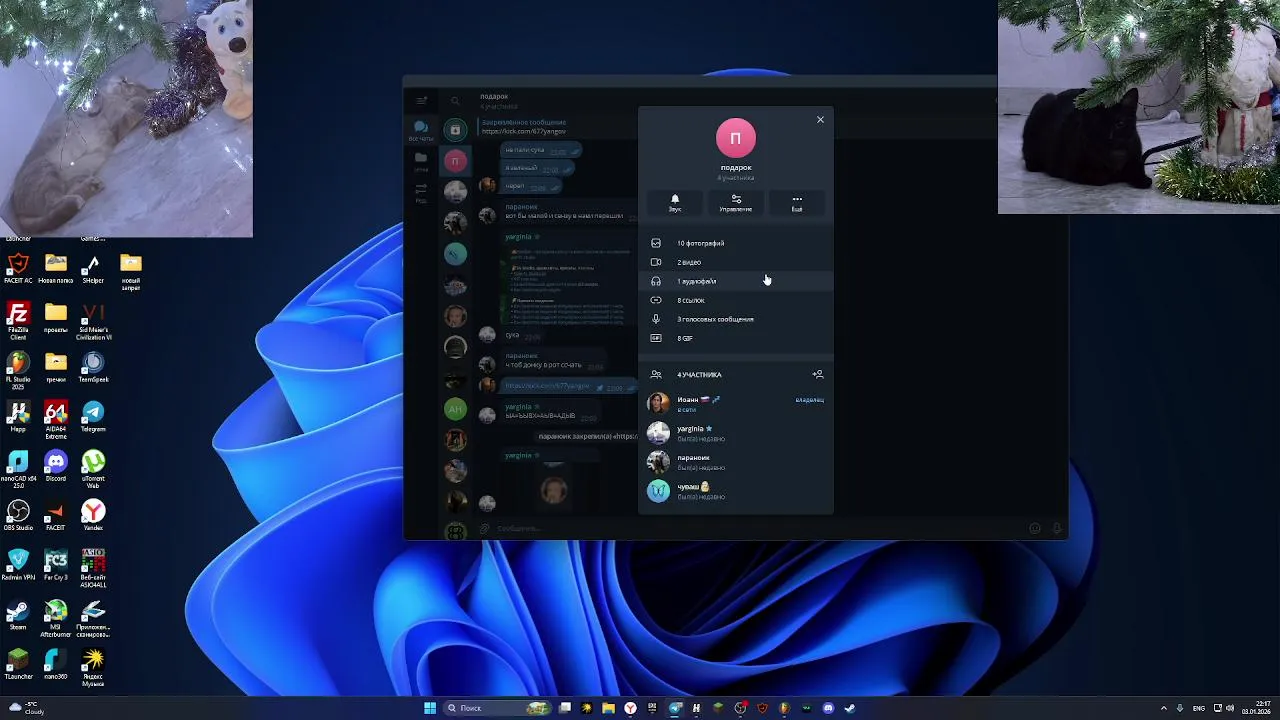The width and height of the screenshot is (1280, 720).
Task: Open AIDA64 Extreme desktop icon
Action: 56,420
